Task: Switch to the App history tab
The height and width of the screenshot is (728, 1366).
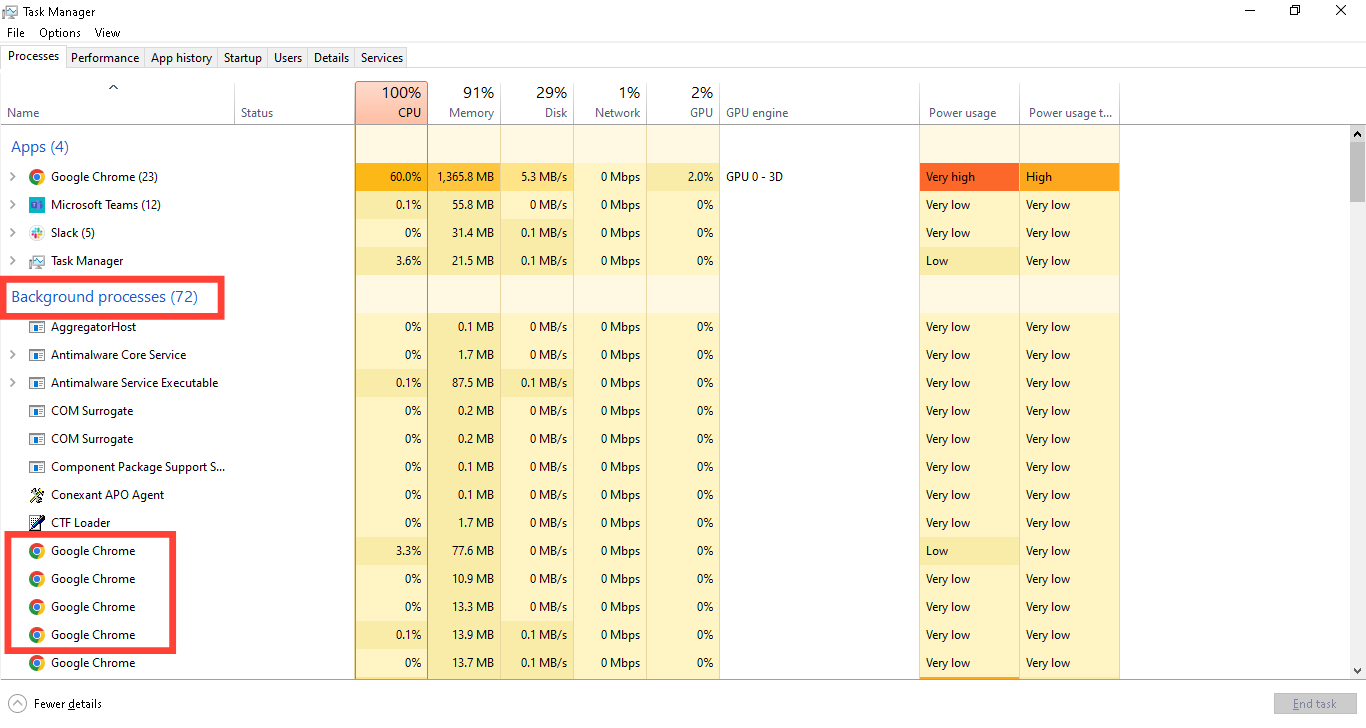Action: tap(181, 58)
